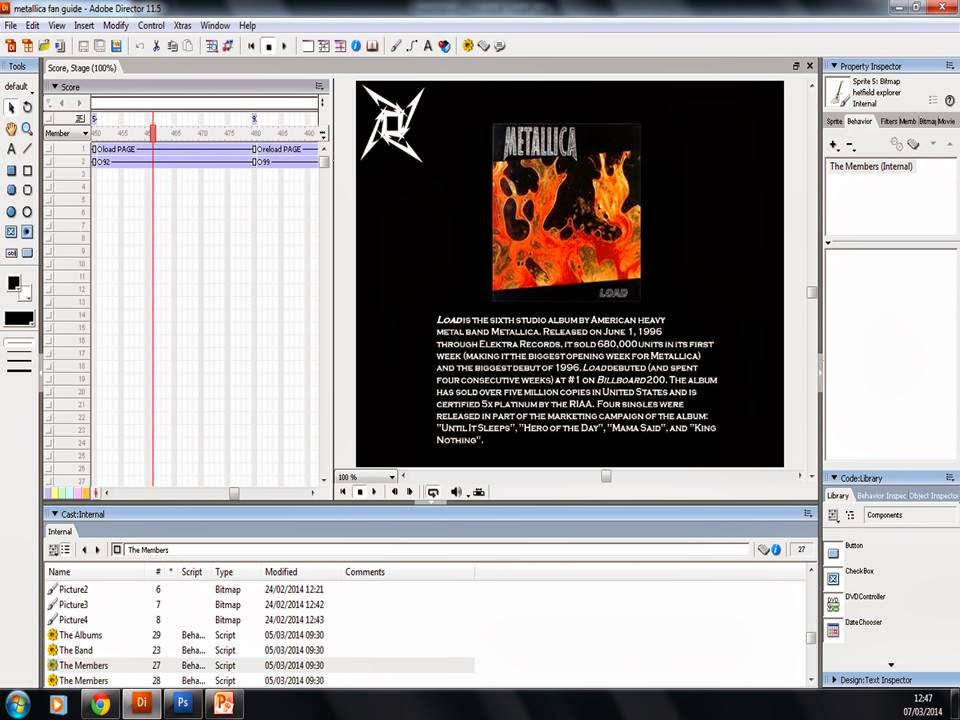This screenshot has width=960, height=720.
Task: Open the Member display dropdown in Score
Action: [x=67, y=133]
